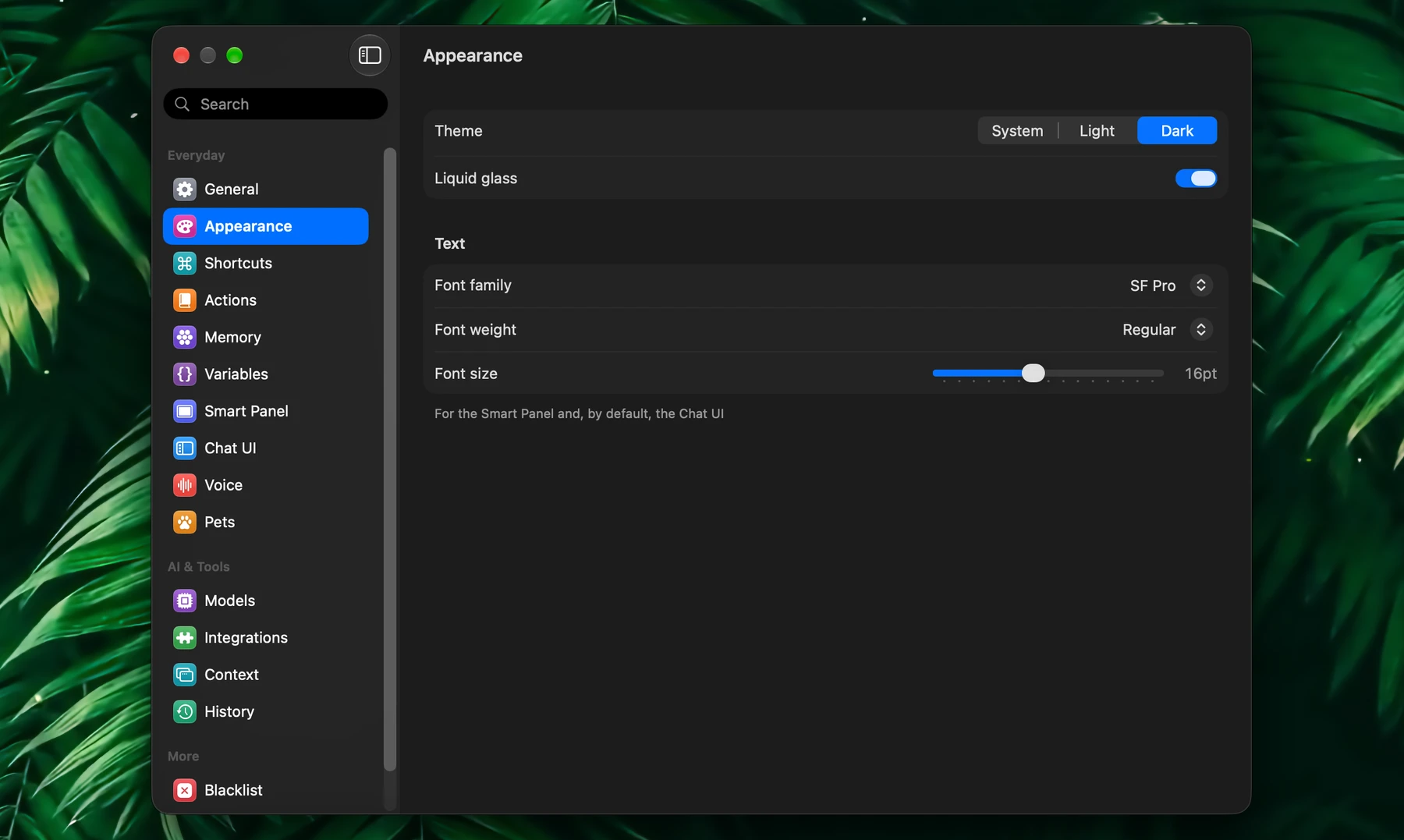Click the Models chip icon
Screen dimensions: 1404x840
coord(185,601)
